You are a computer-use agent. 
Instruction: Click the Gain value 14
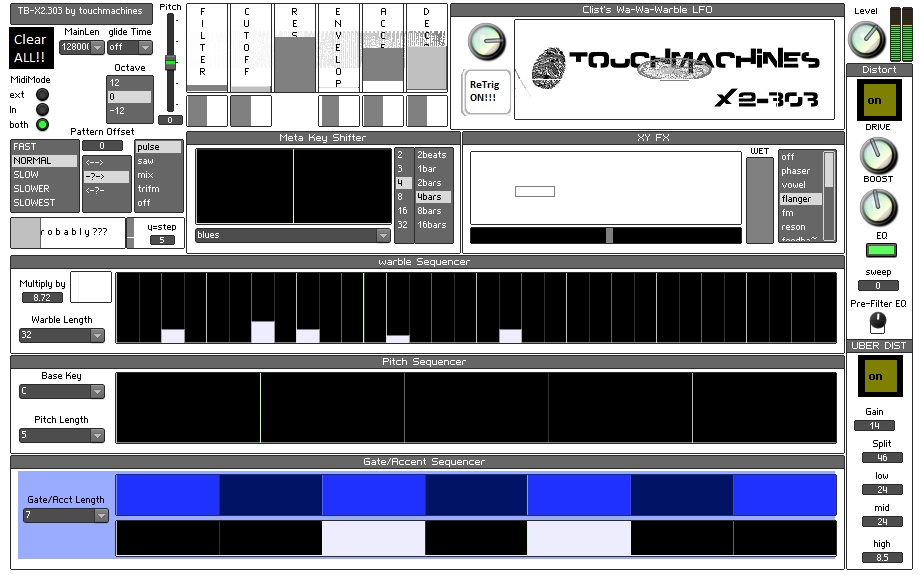tap(874, 425)
